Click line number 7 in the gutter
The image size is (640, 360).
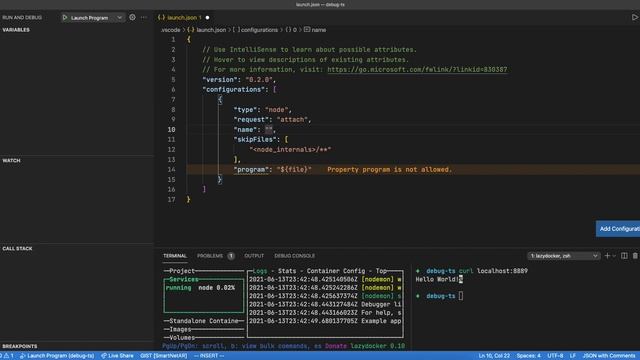(x=173, y=100)
